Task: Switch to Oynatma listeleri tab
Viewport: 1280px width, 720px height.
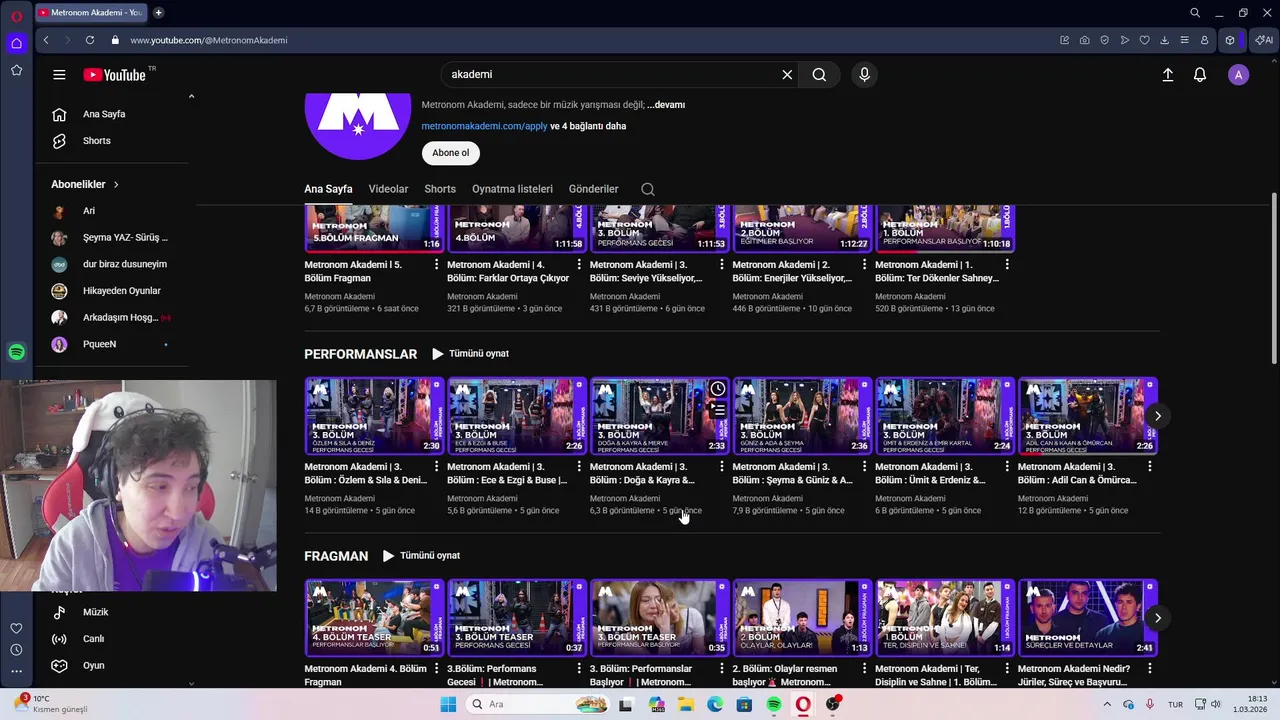Action: click(512, 189)
